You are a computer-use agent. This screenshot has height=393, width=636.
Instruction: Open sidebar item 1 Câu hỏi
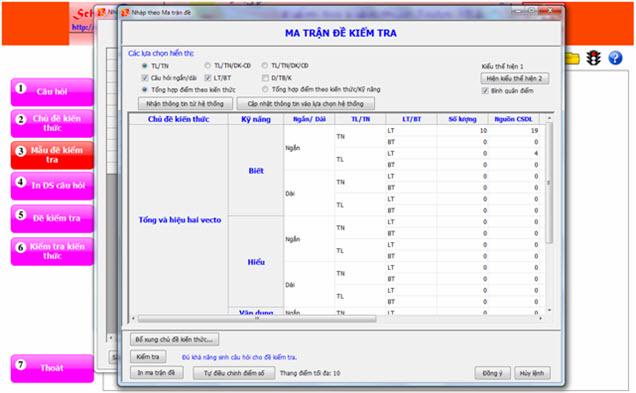point(52,92)
